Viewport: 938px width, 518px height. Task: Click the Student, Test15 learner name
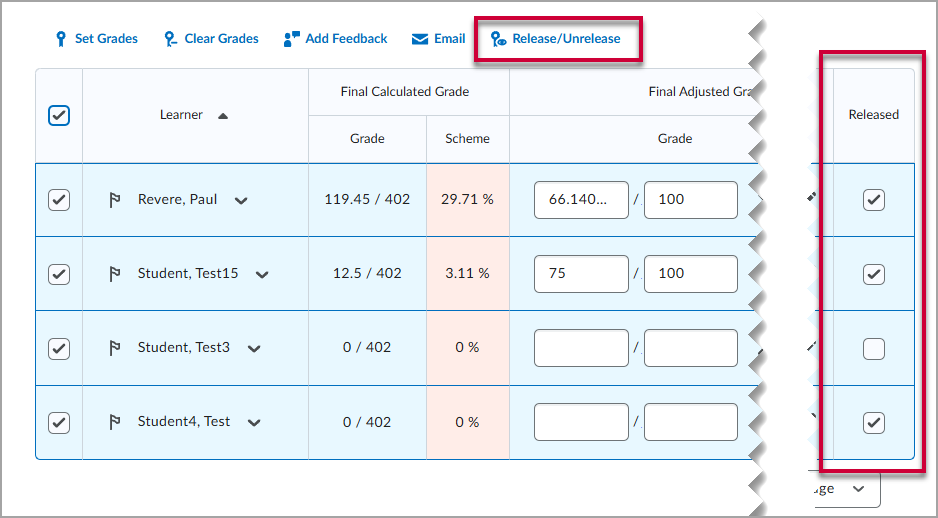188,274
